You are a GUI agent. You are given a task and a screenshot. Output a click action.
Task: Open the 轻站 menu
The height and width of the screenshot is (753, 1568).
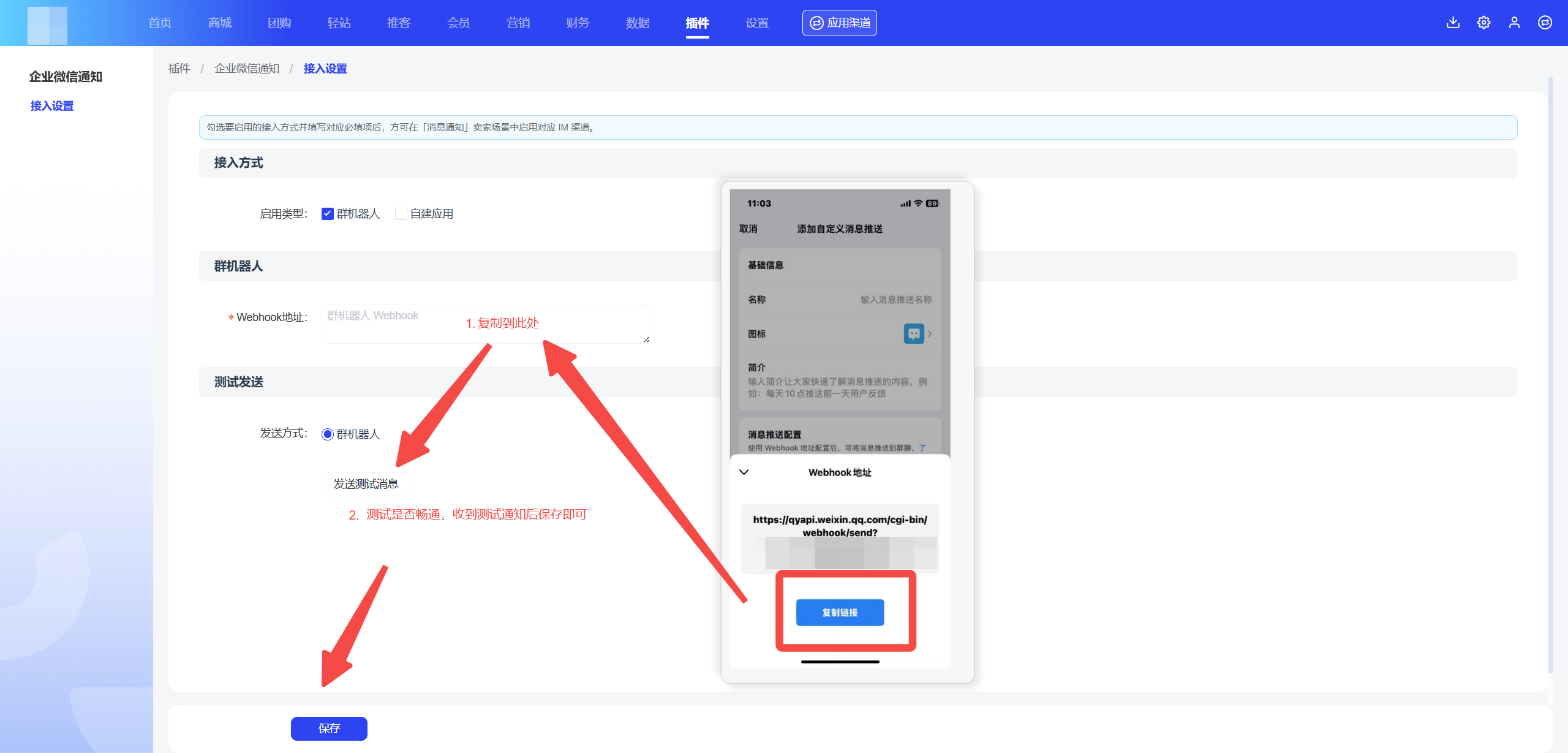(x=339, y=23)
